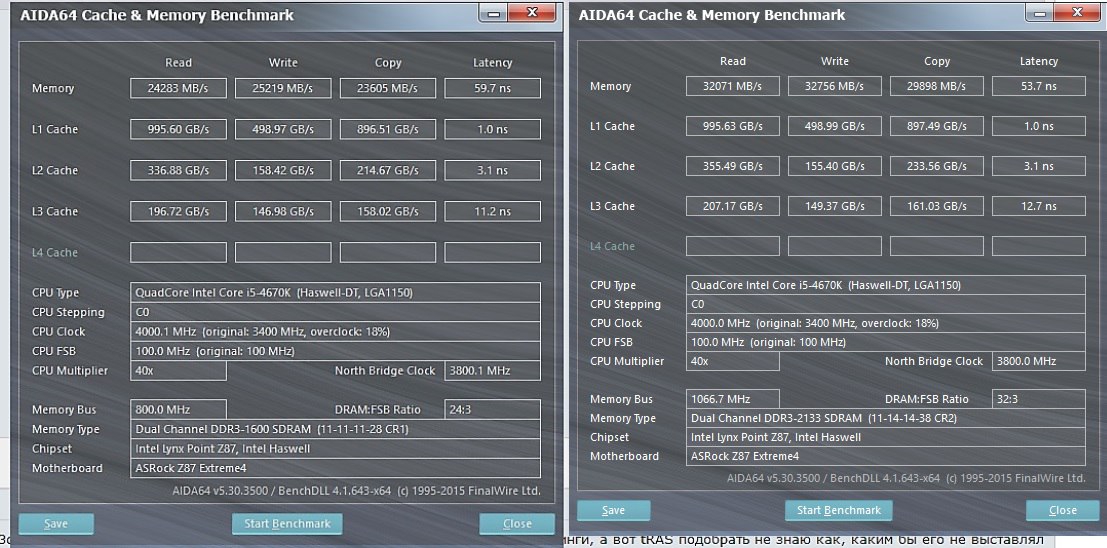Close the left AIDA64 window via title bar X
This screenshot has width=1107, height=548.
[x=534, y=13]
